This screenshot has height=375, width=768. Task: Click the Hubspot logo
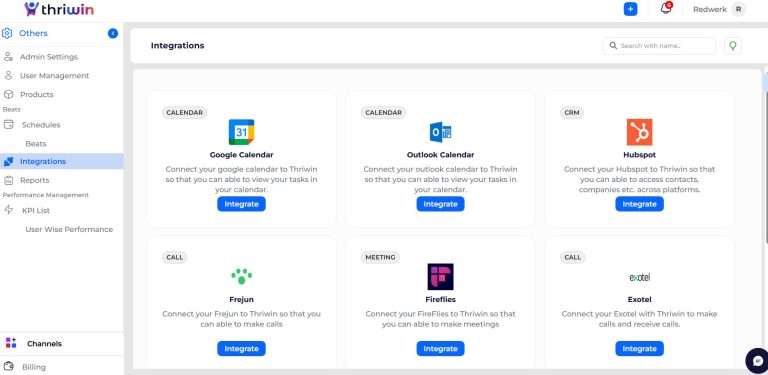[x=639, y=132]
